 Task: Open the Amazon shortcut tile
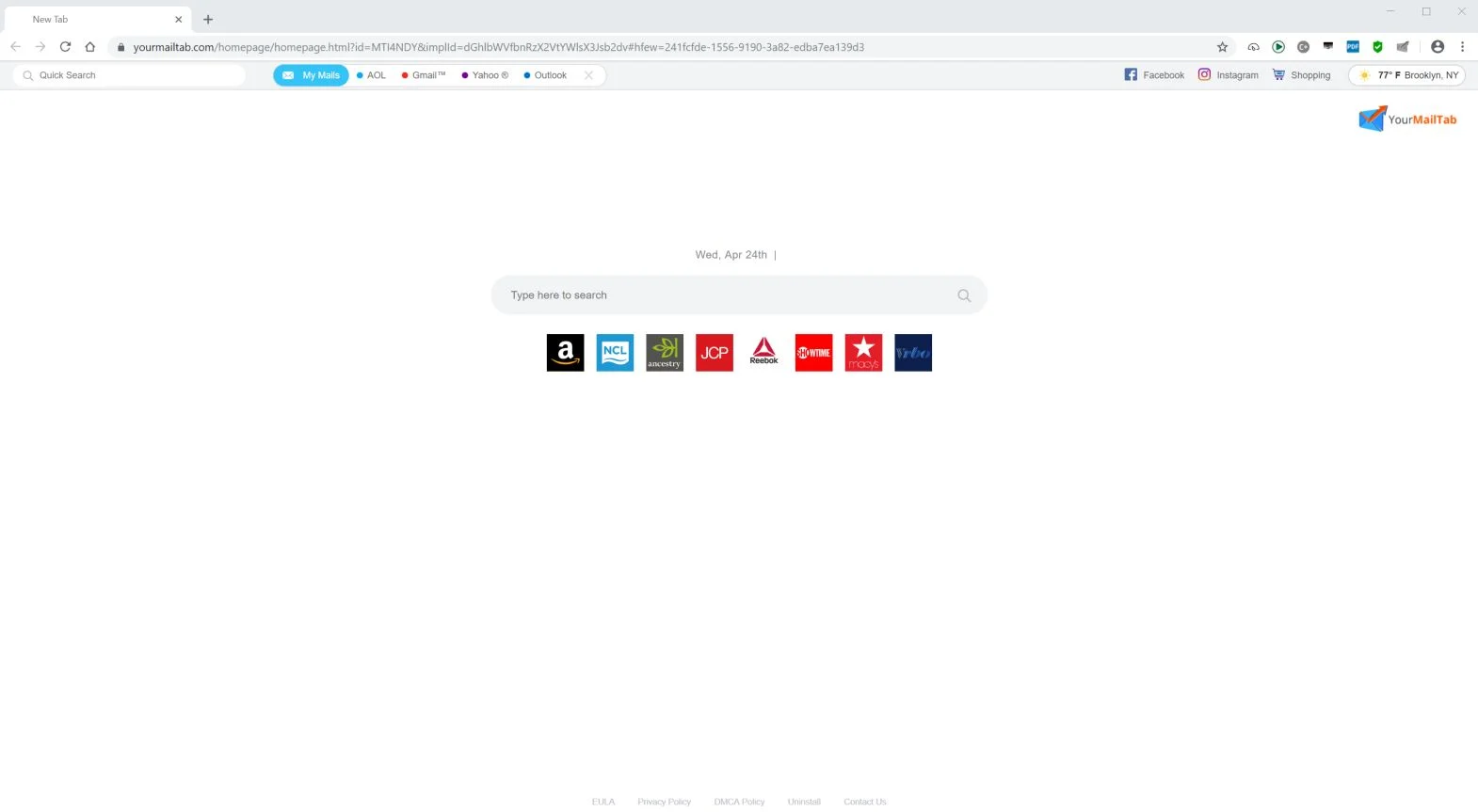565,353
